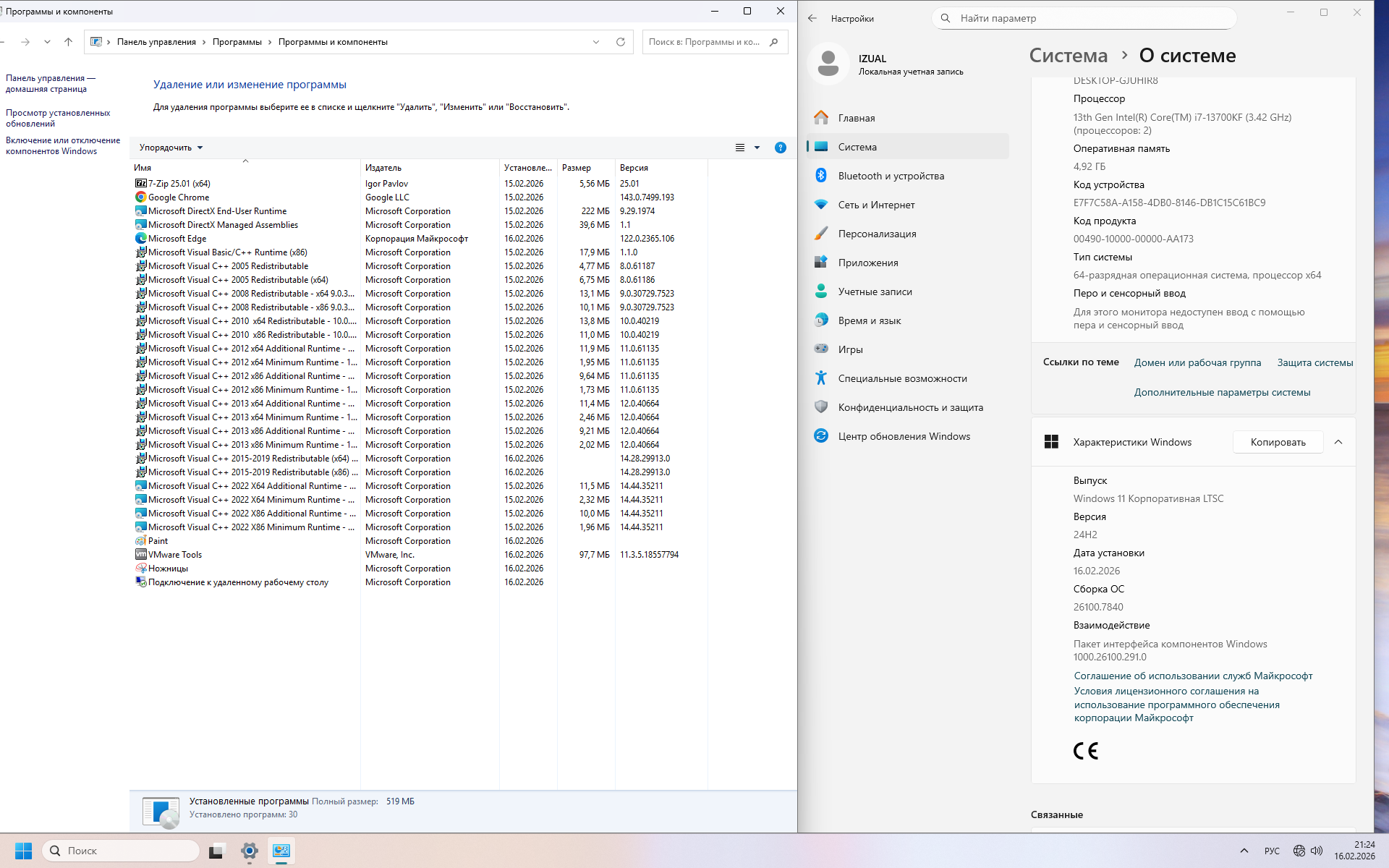Open Центр обновления Windows section
Screen dimensions: 1389x868
904,436
